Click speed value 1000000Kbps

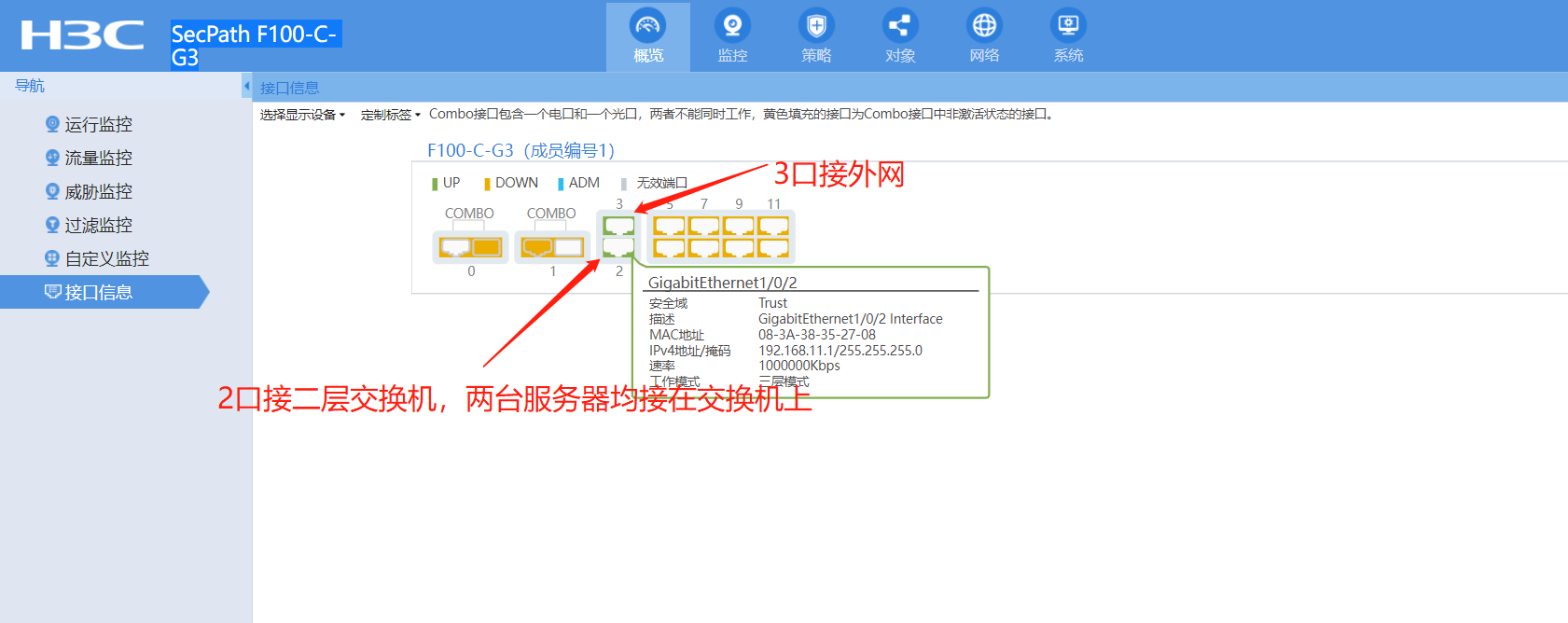tap(798, 366)
